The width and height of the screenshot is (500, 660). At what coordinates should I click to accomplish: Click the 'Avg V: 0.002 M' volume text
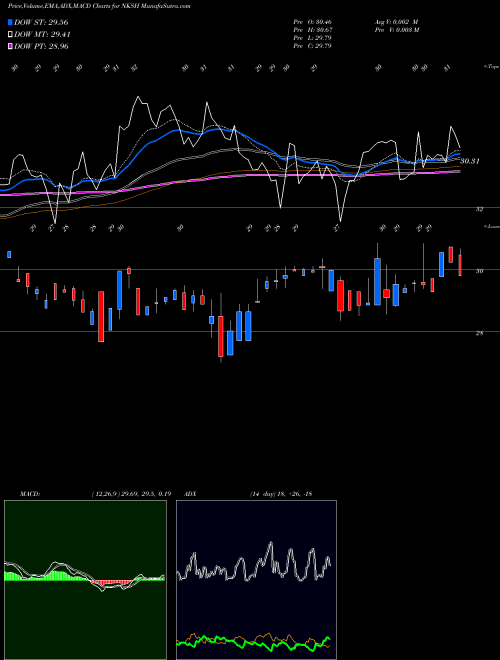point(396,22)
